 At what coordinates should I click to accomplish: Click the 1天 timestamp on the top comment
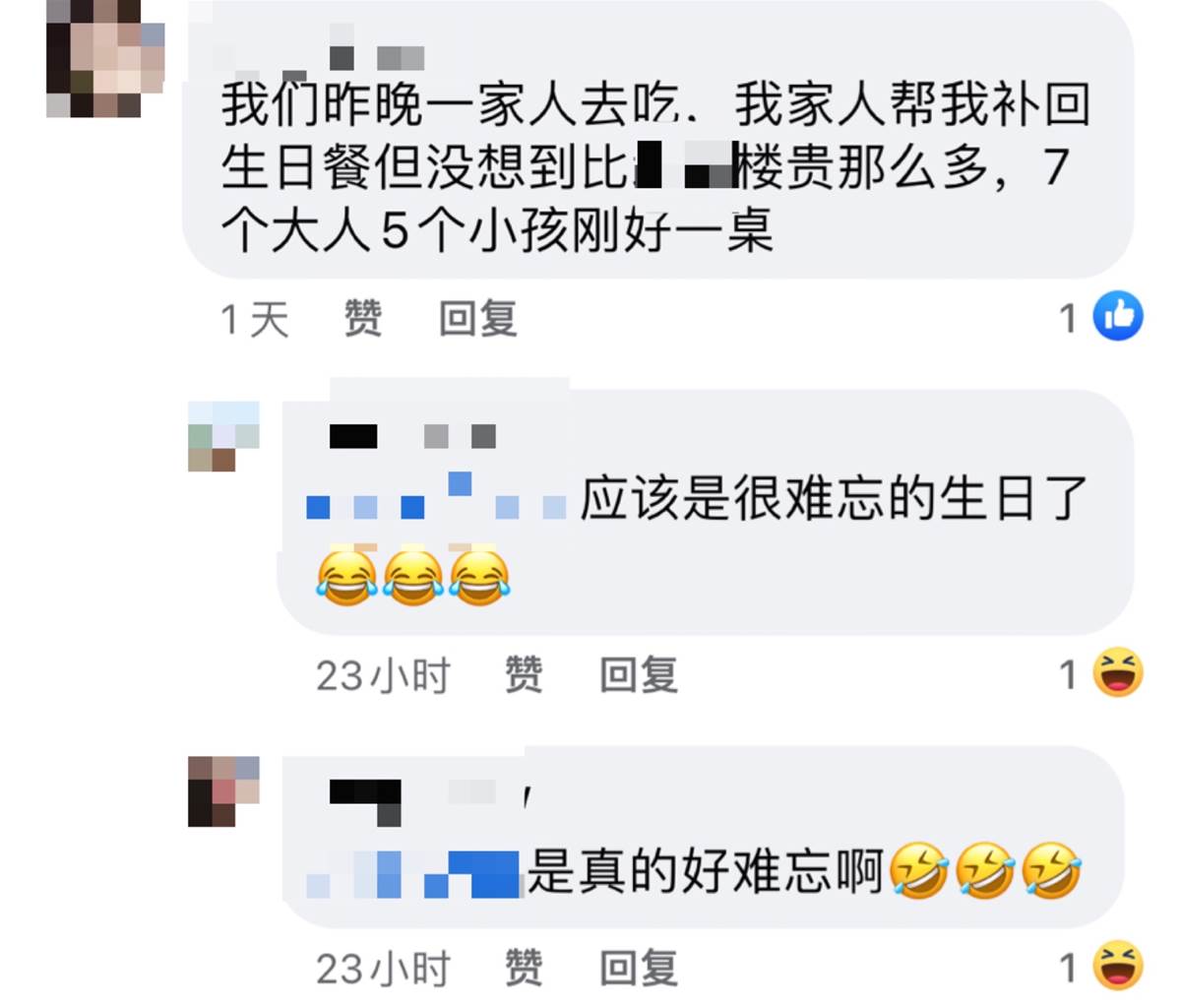(x=255, y=320)
